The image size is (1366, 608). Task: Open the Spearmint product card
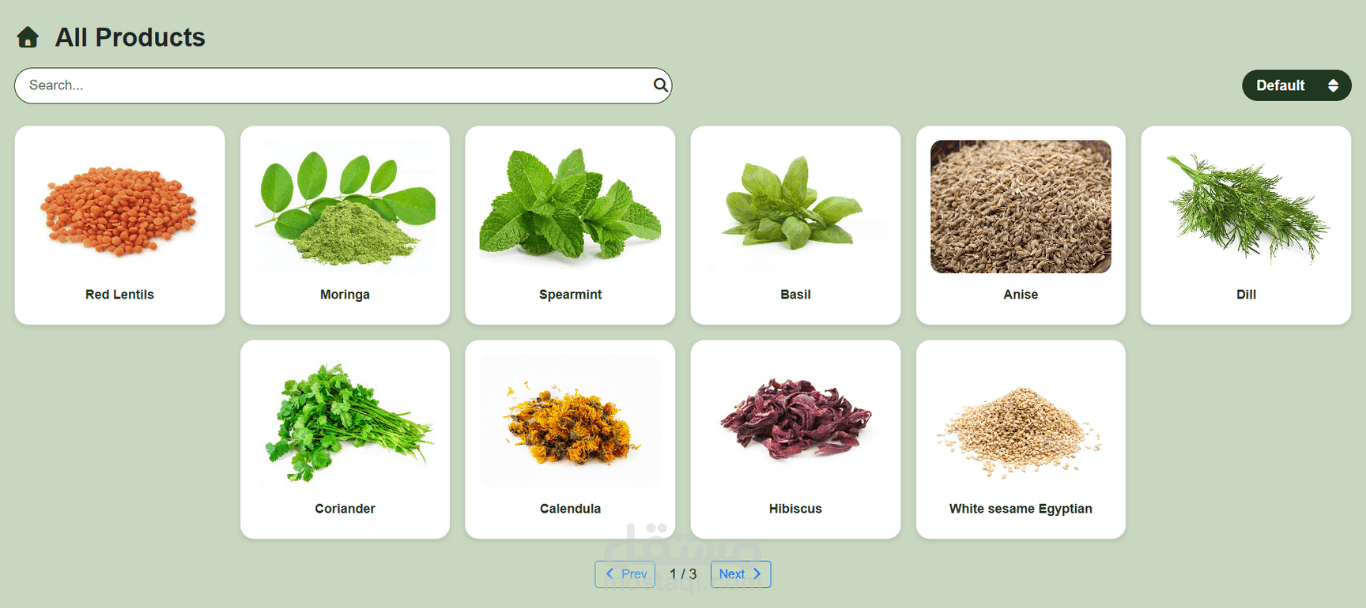tap(570, 225)
